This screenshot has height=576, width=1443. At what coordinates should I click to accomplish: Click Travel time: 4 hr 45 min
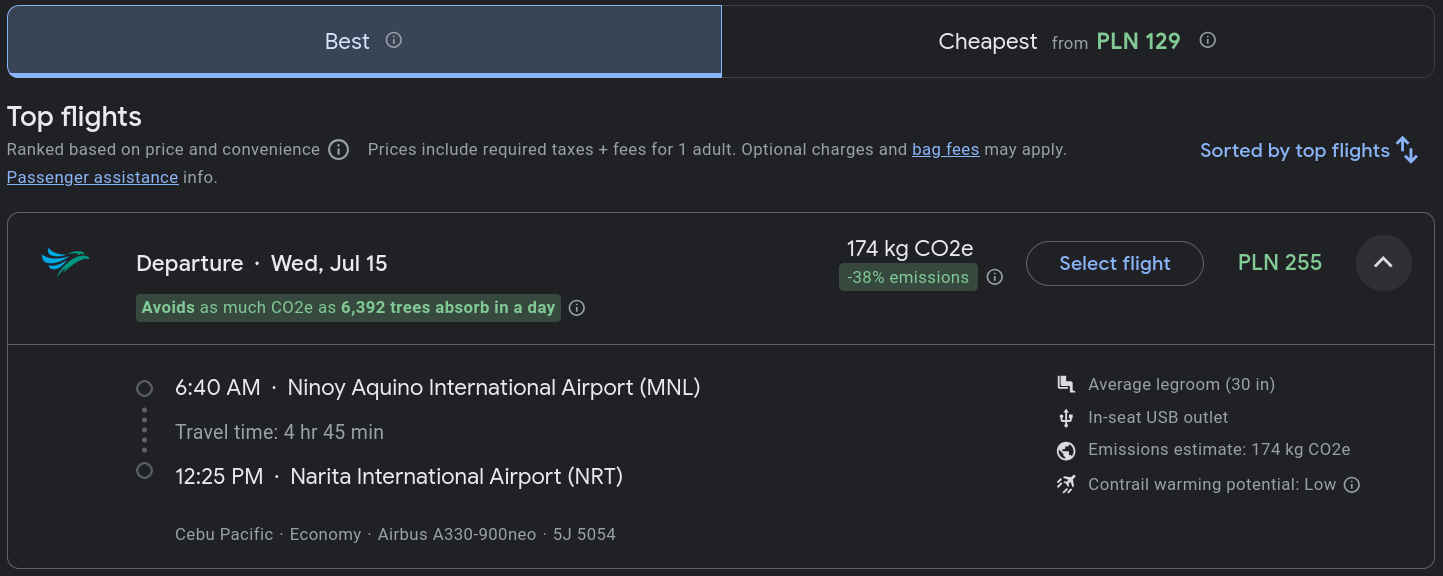(x=280, y=432)
